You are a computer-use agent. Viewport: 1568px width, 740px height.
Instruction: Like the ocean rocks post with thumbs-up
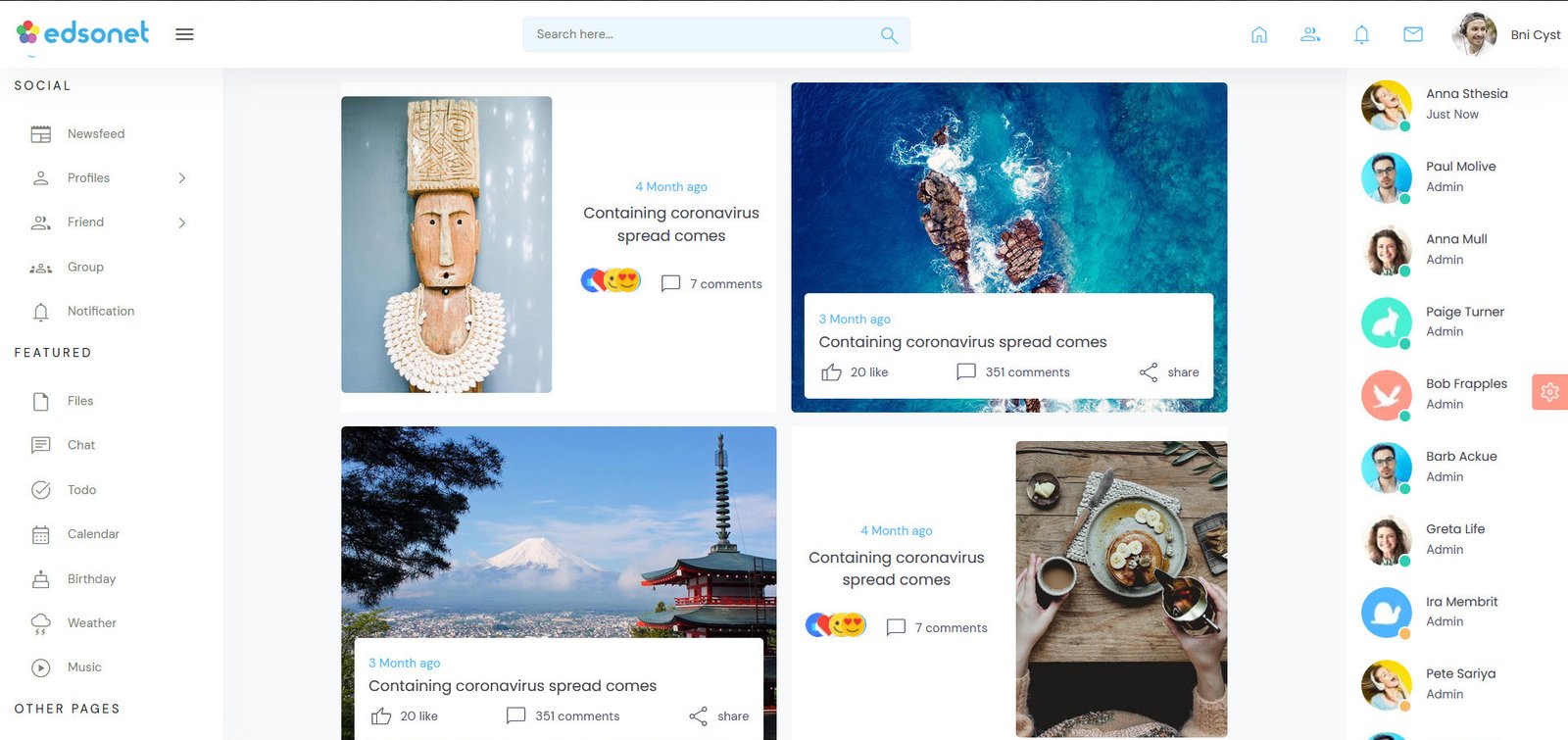[832, 372]
